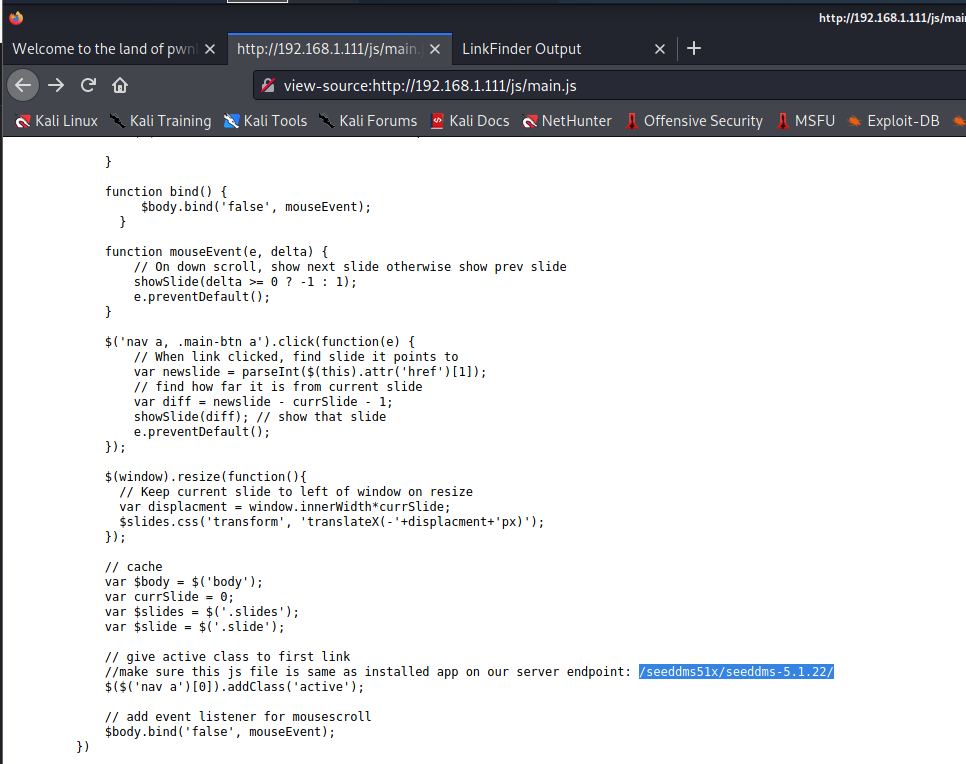966x764 pixels.
Task: Reload the current page
Action: (88, 85)
